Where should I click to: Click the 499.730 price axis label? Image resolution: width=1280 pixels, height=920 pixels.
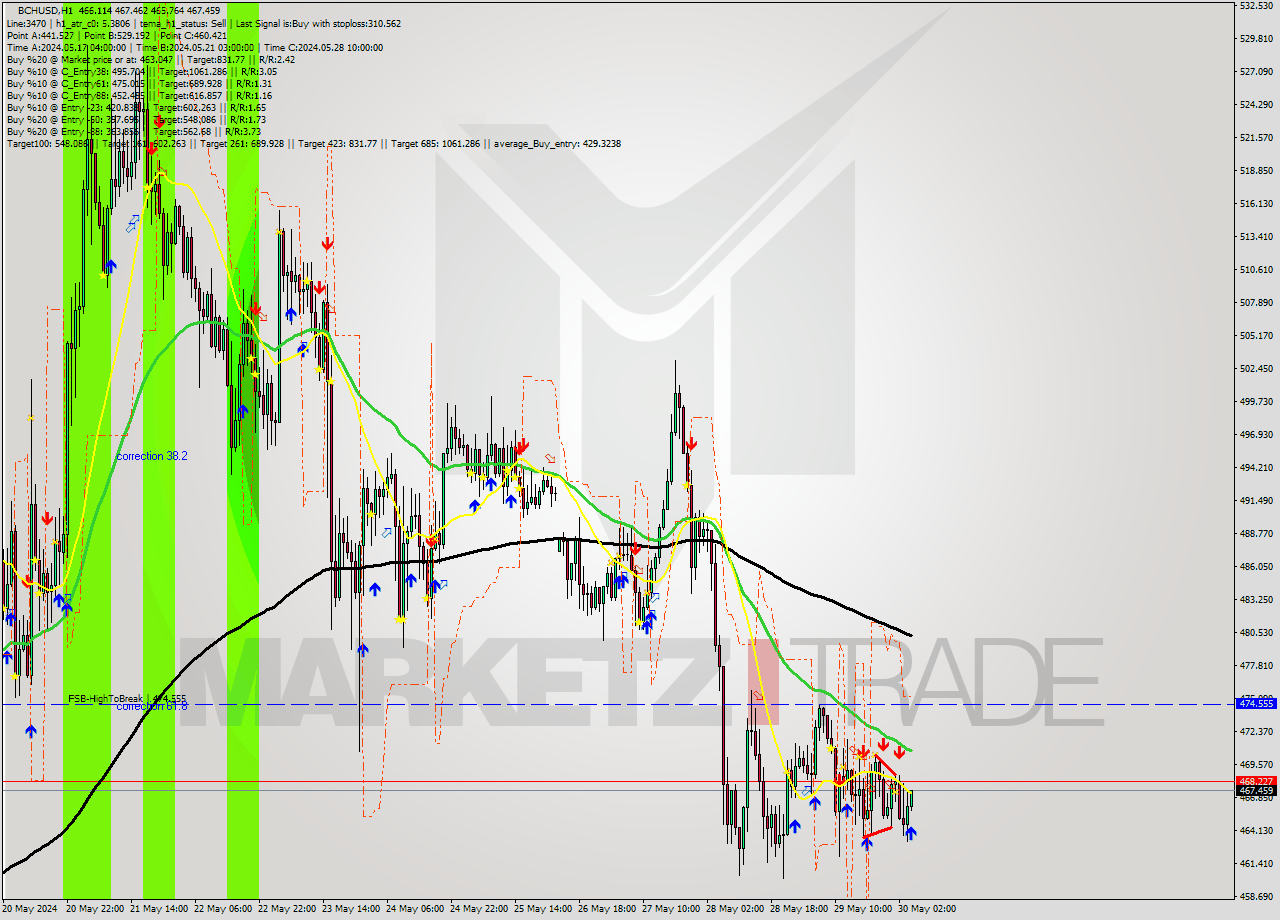(1255, 402)
